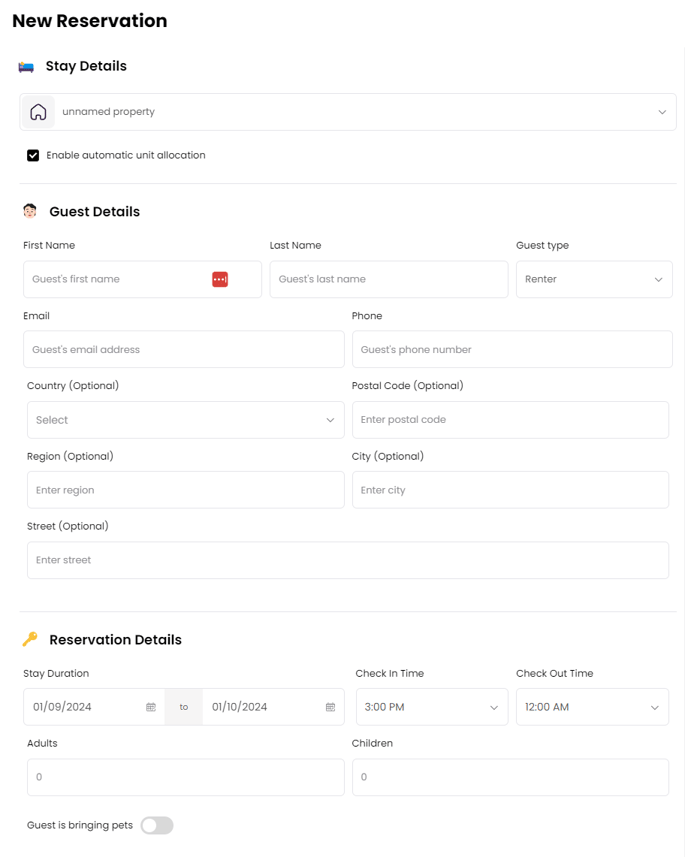Screen dimensions: 685x857
Task: Click the Guest's last name field
Action: [x=389, y=279]
